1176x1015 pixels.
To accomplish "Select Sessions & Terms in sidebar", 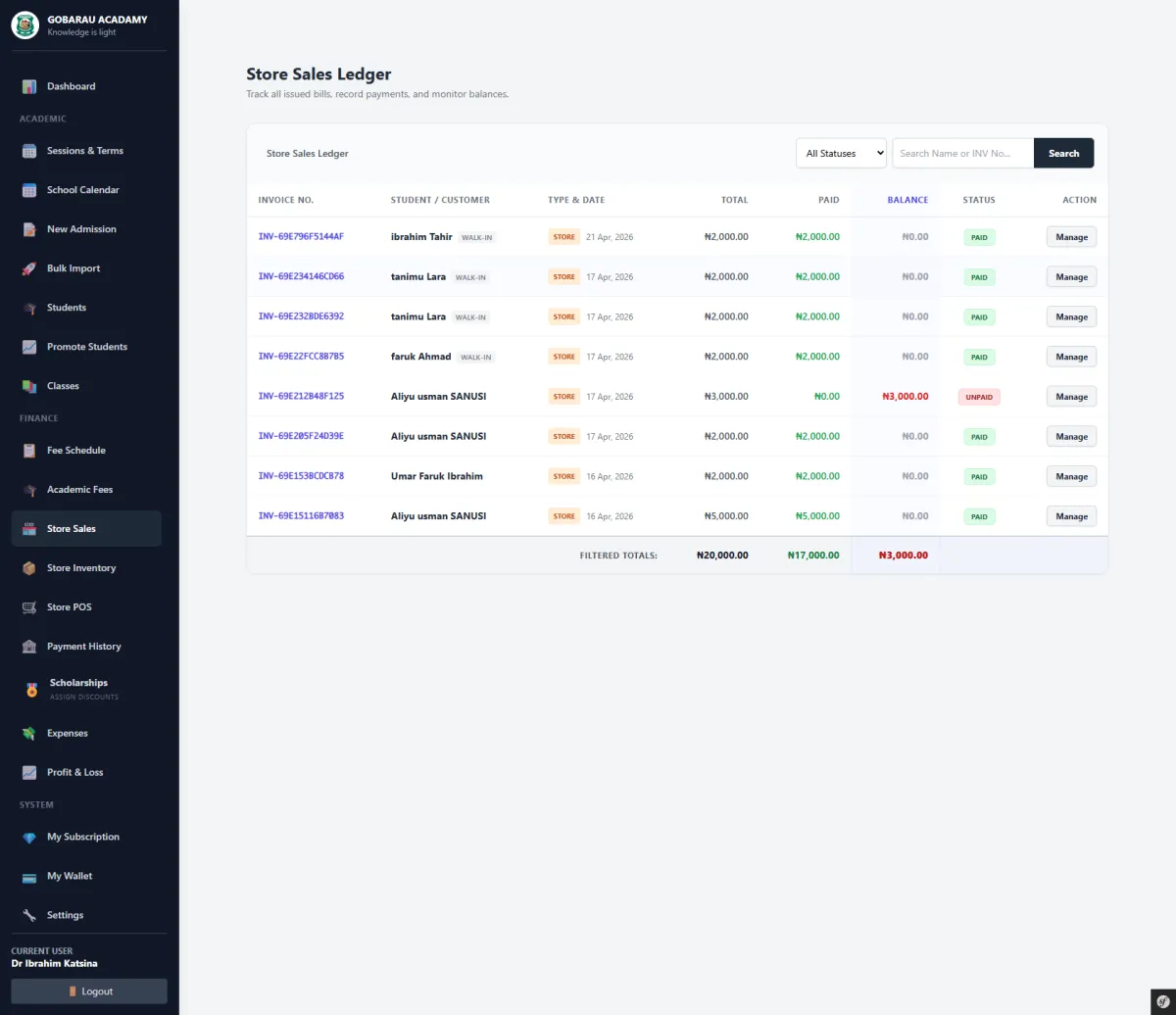I will [85, 151].
